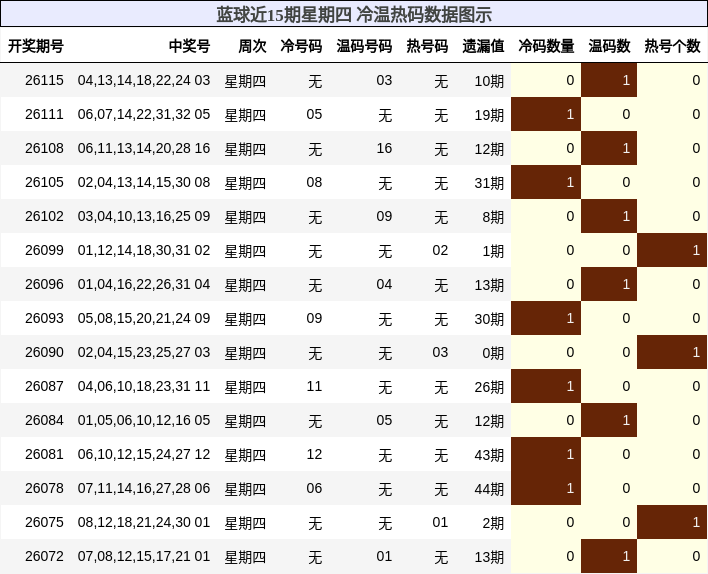This screenshot has height=574, width=708.
Task: Select omission value 31期
Action: click(x=489, y=183)
